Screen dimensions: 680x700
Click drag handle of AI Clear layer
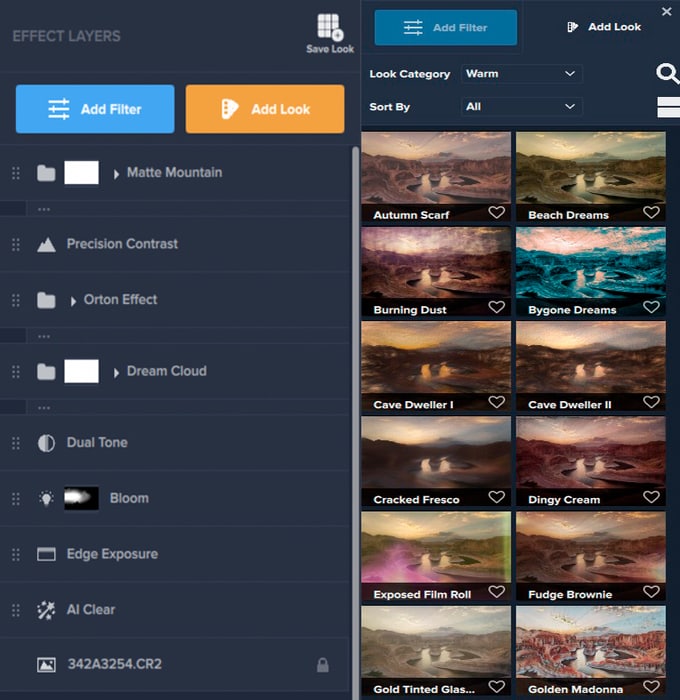(x=16, y=610)
